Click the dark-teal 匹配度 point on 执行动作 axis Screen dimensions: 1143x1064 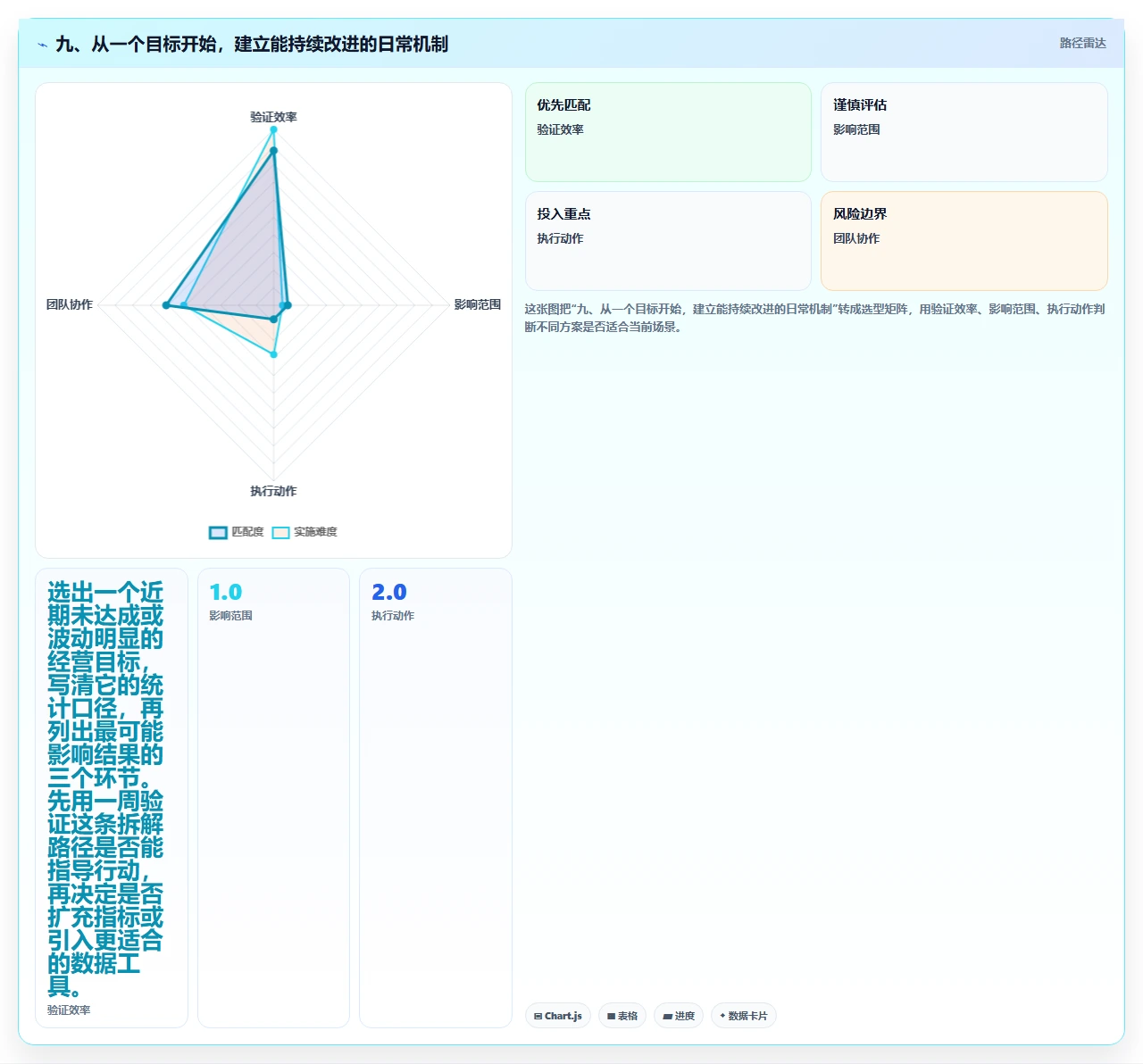[273, 319]
